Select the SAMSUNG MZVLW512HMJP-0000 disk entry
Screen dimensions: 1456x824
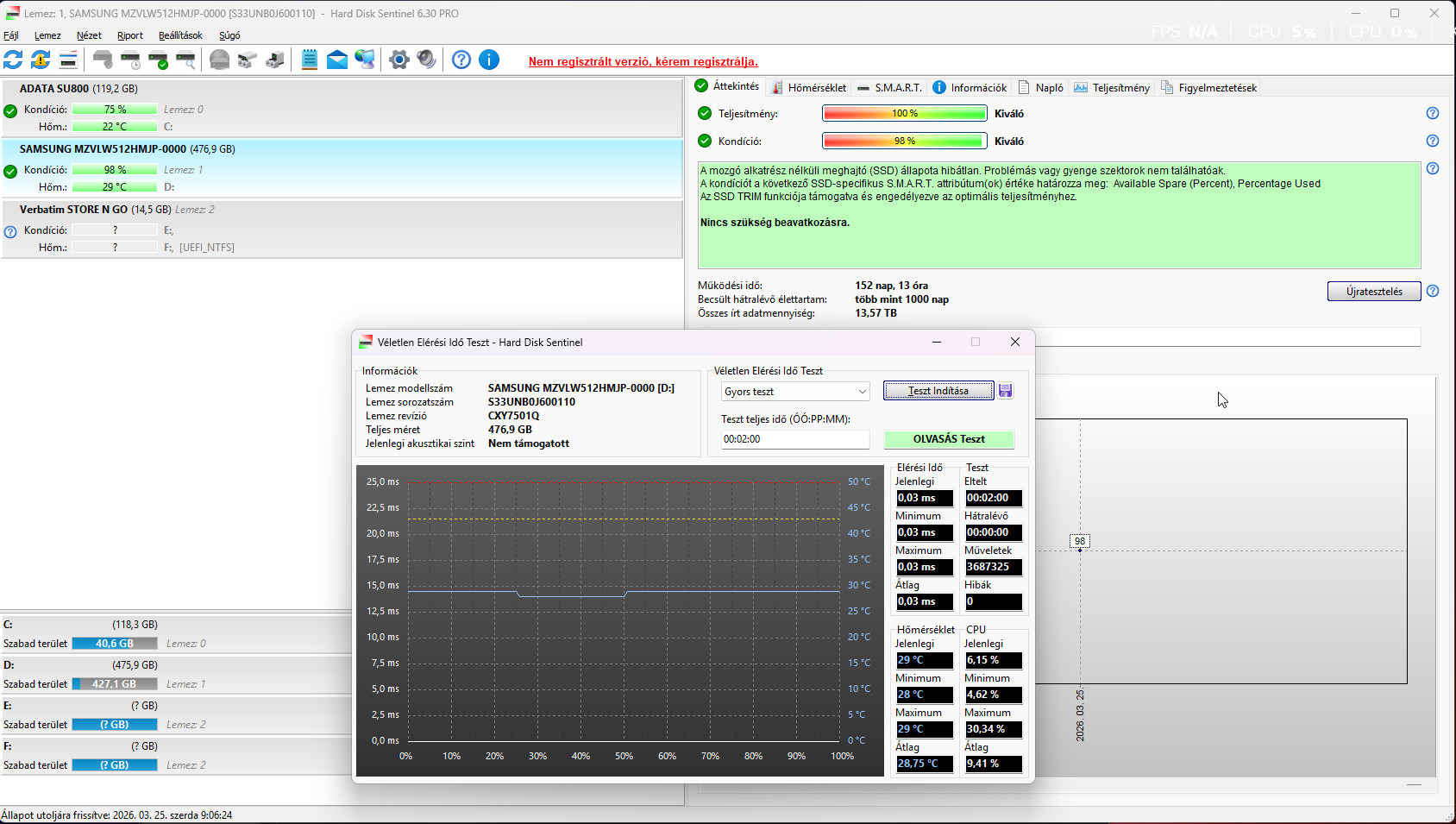point(342,168)
